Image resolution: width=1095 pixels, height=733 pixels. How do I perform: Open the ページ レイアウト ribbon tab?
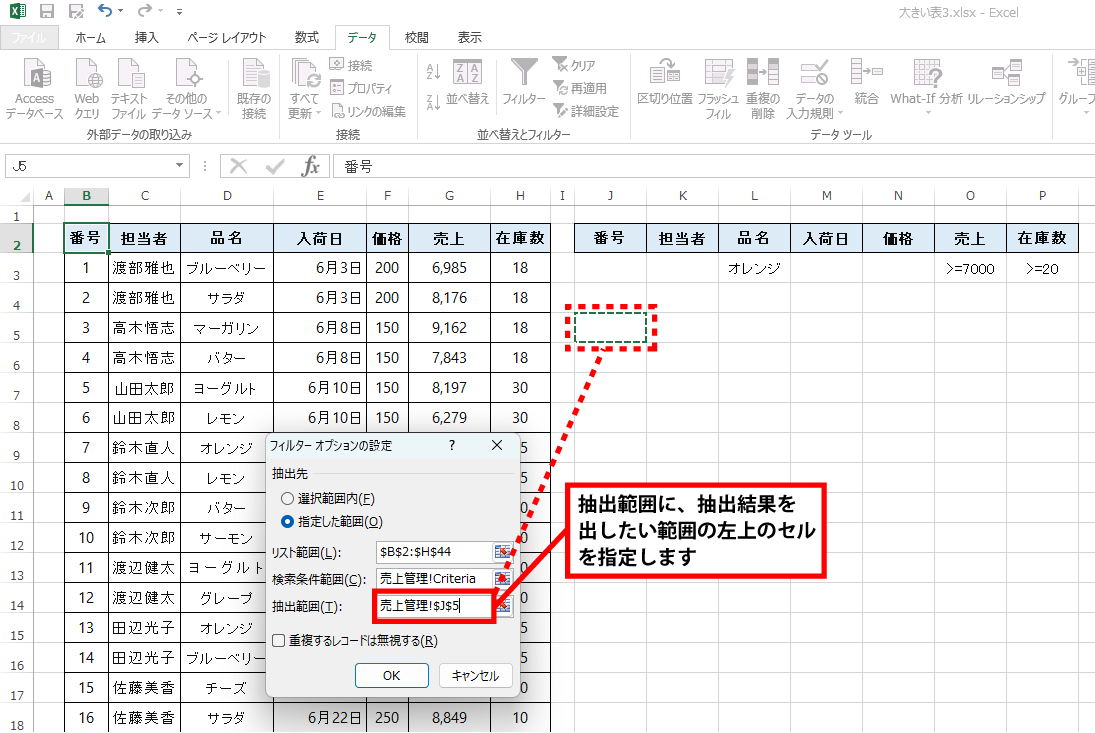click(x=227, y=38)
